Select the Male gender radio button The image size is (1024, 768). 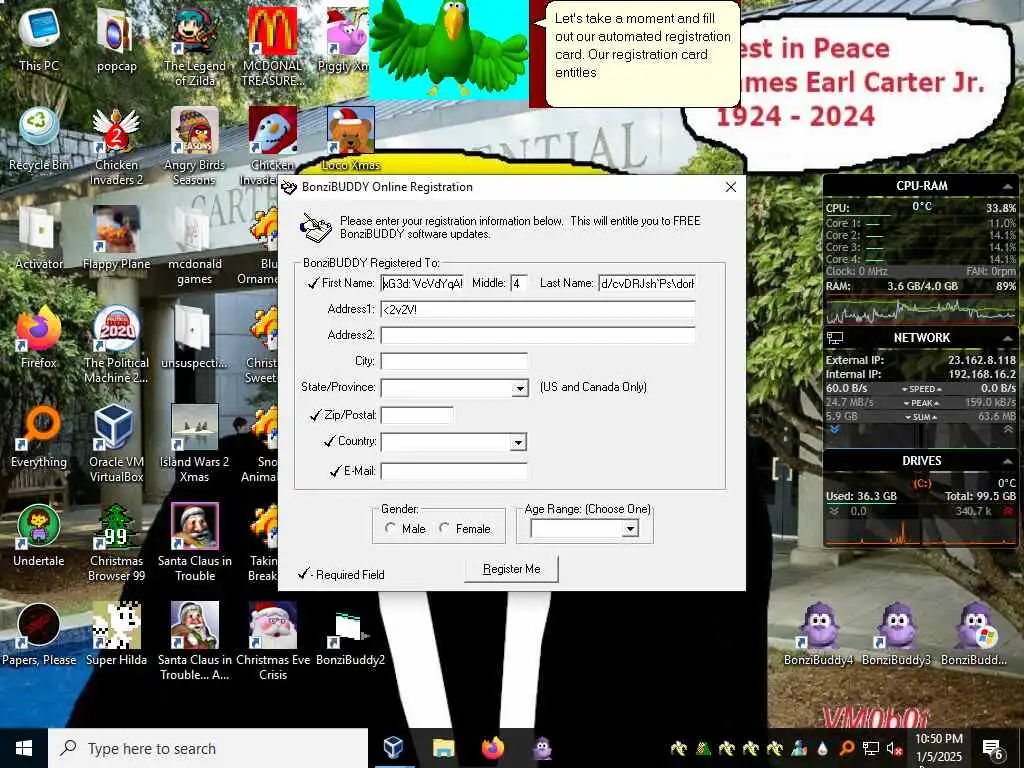point(391,528)
